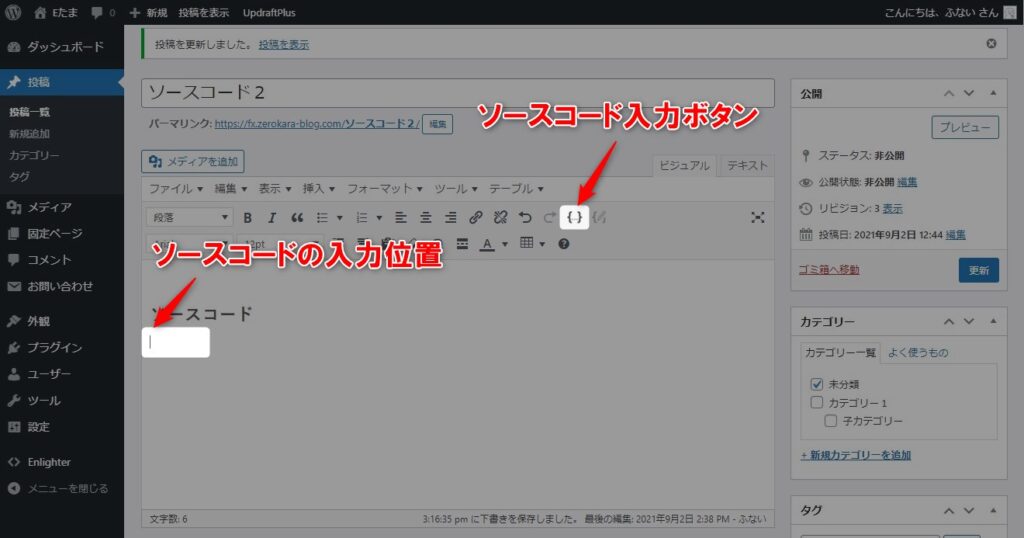Open the 挿入 editor menu

(x=319, y=189)
